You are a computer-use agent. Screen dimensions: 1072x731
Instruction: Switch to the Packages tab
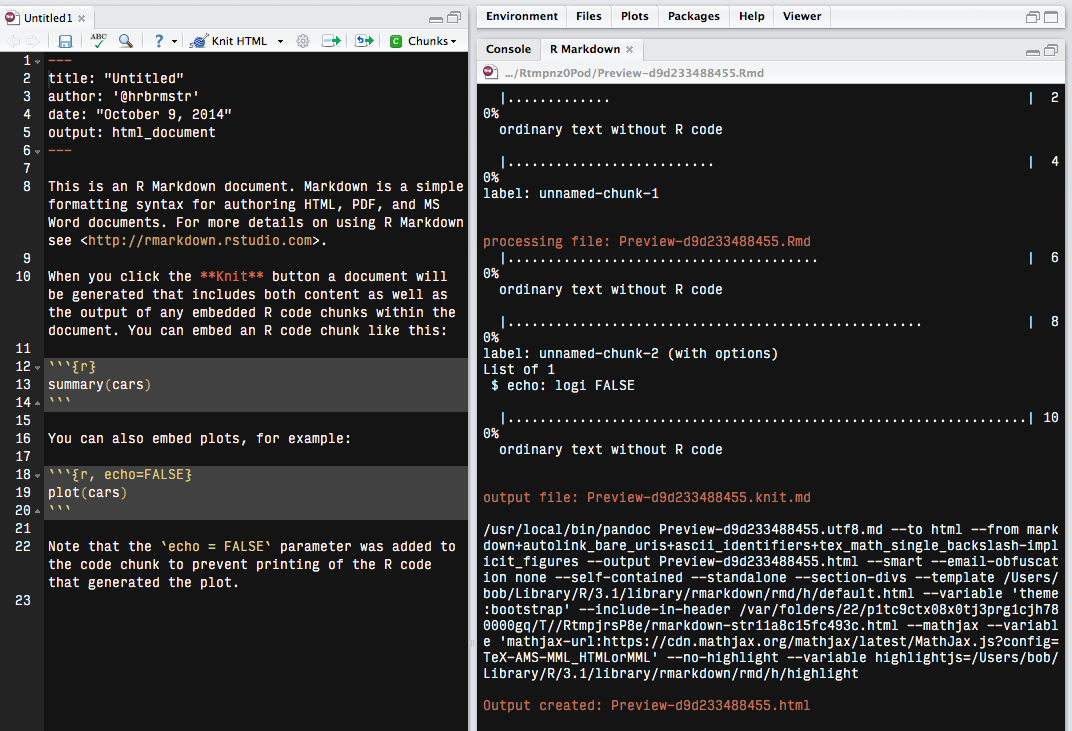pyautogui.click(x=693, y=16)
